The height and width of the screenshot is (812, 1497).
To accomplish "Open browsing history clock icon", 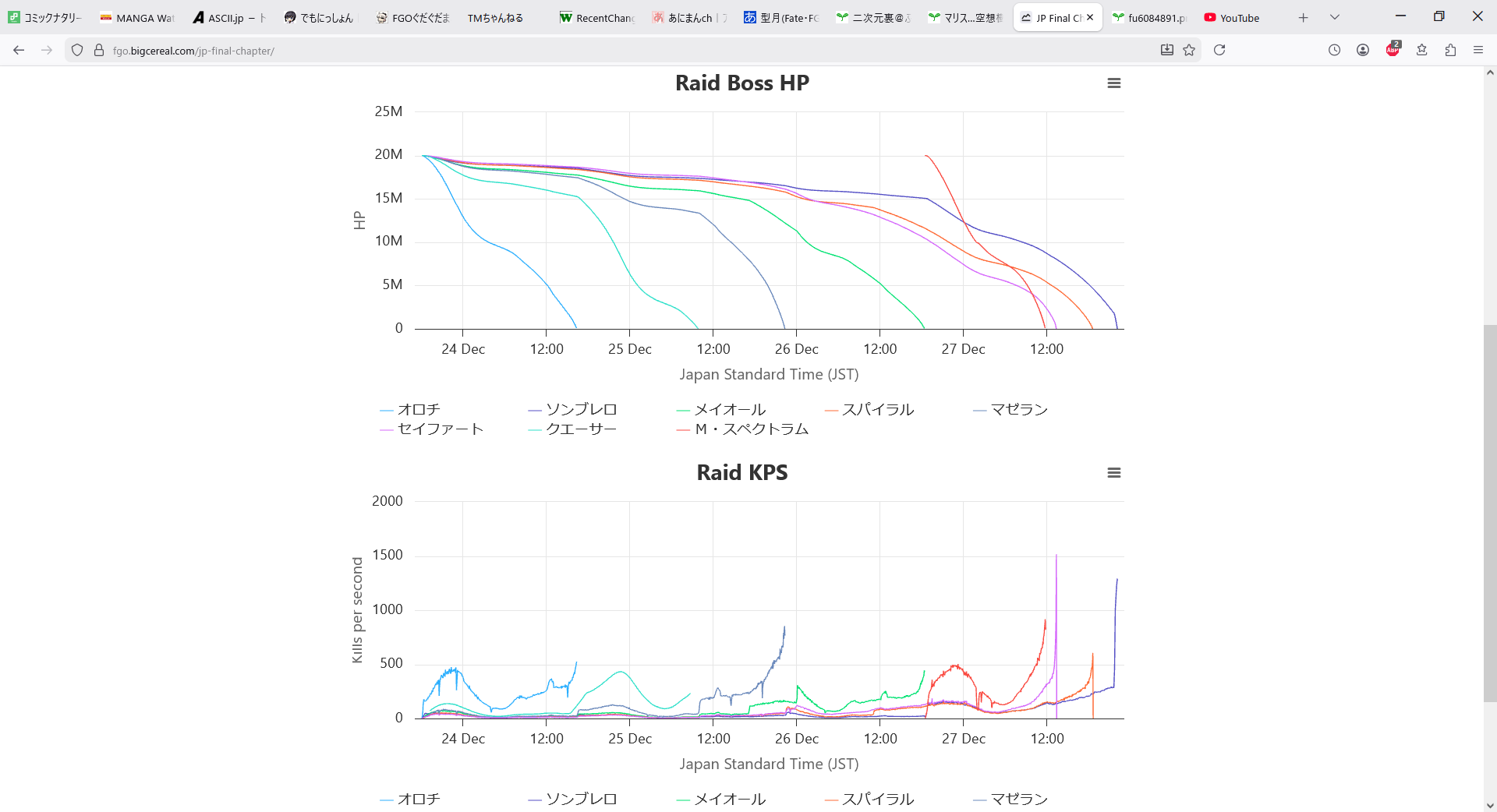I will [x=1334, y=50].
